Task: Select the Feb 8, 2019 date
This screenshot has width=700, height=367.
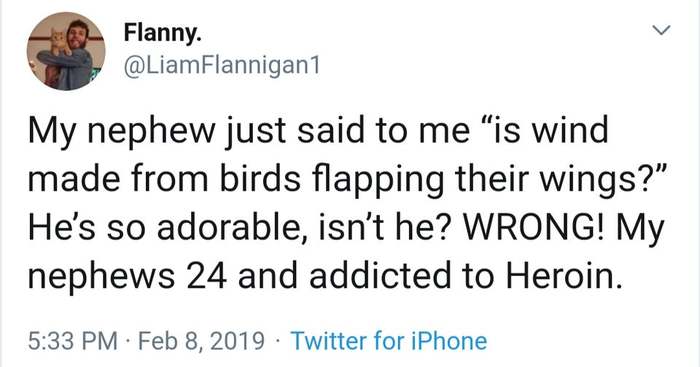Action: pos(201,342)
